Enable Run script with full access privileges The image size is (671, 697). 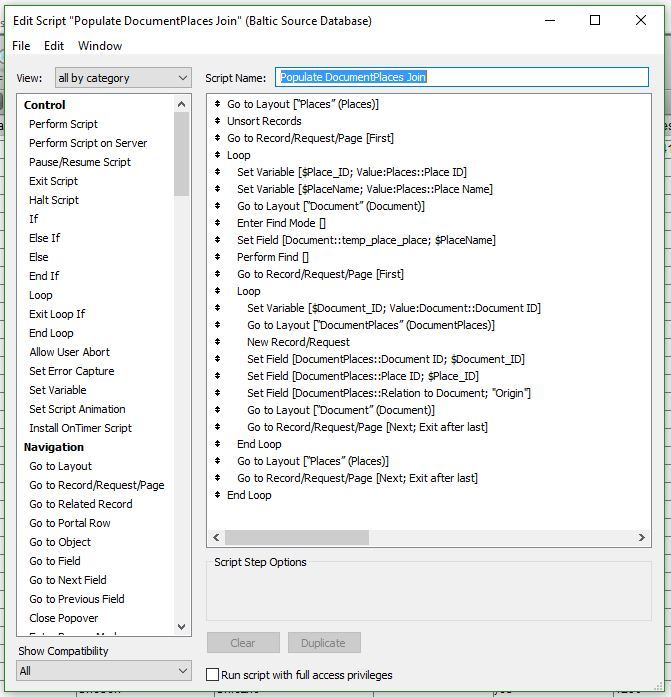click(212, 675)
